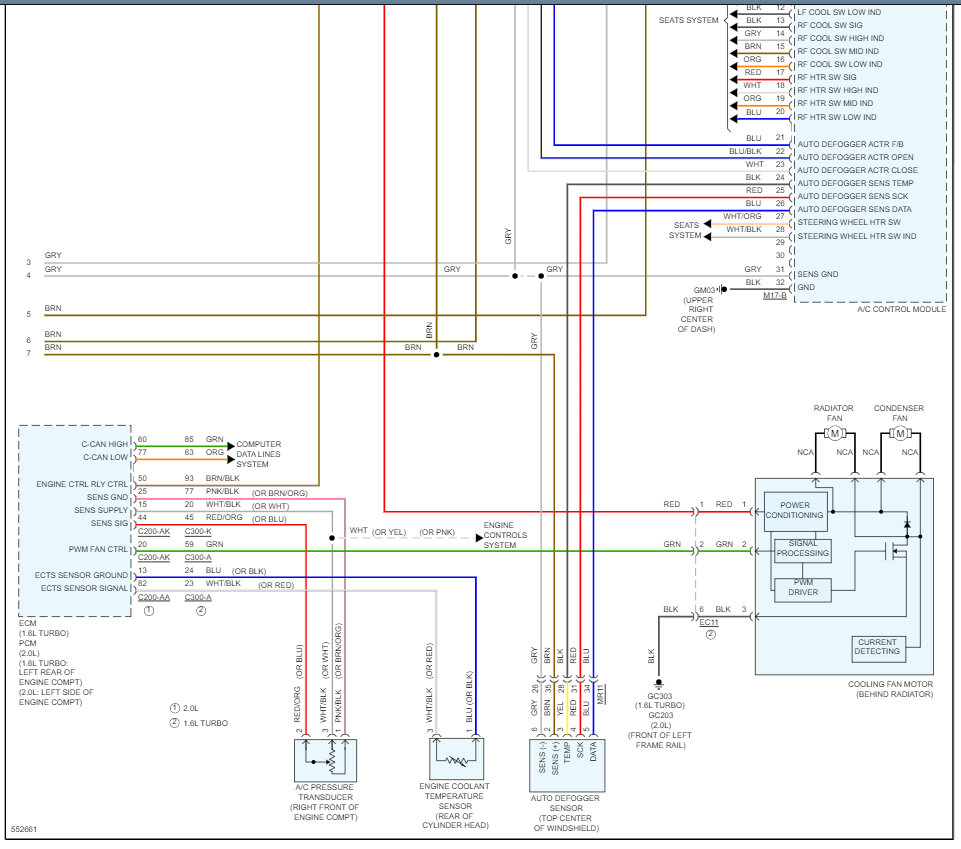Screen dimensions: 961x849
Task: Click the TEMP pin label in defogger sensor
Action: pyautogui.click(x=567, y=752)
